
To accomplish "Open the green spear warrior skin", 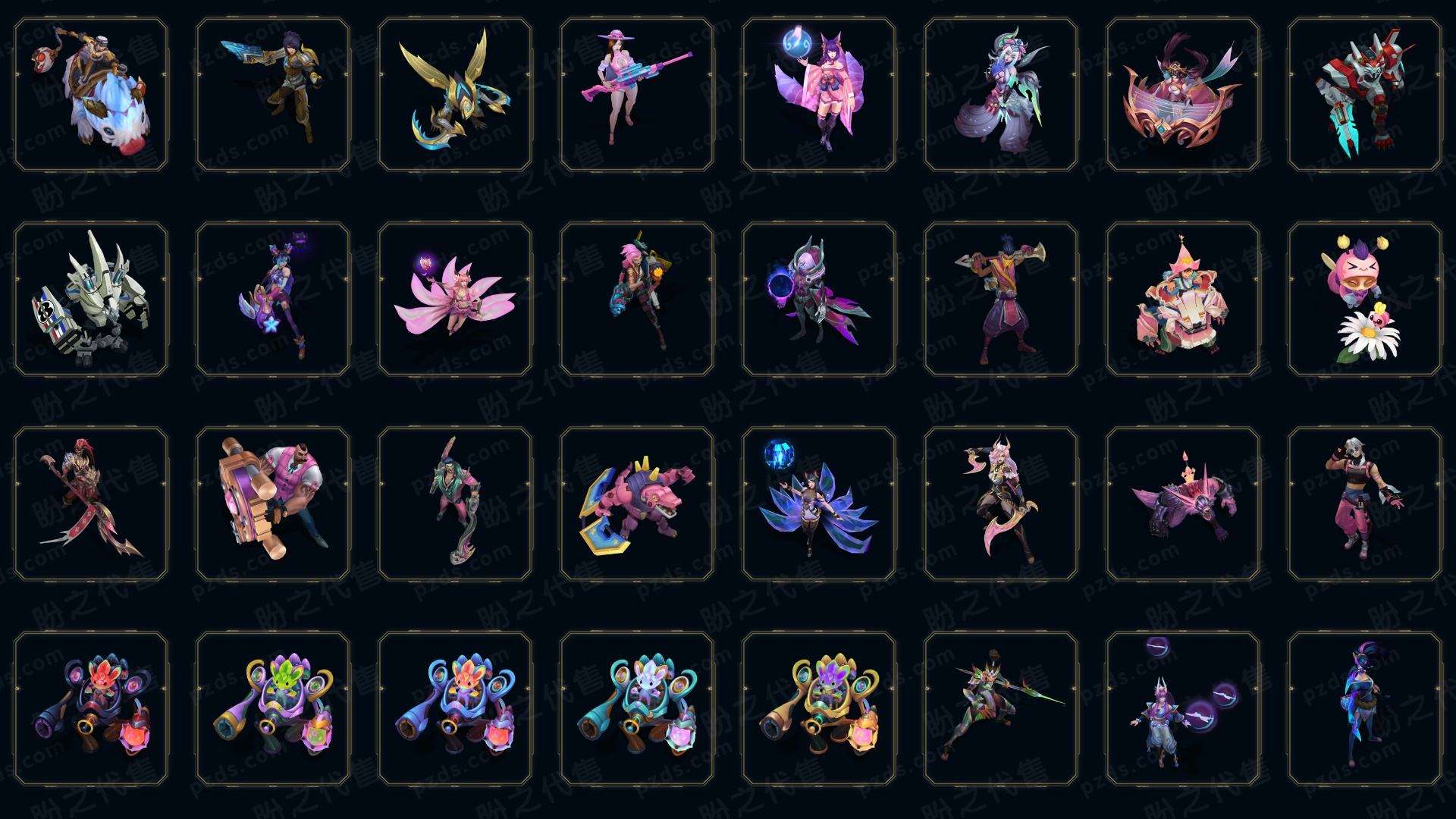I will [x=1001, y=708].
